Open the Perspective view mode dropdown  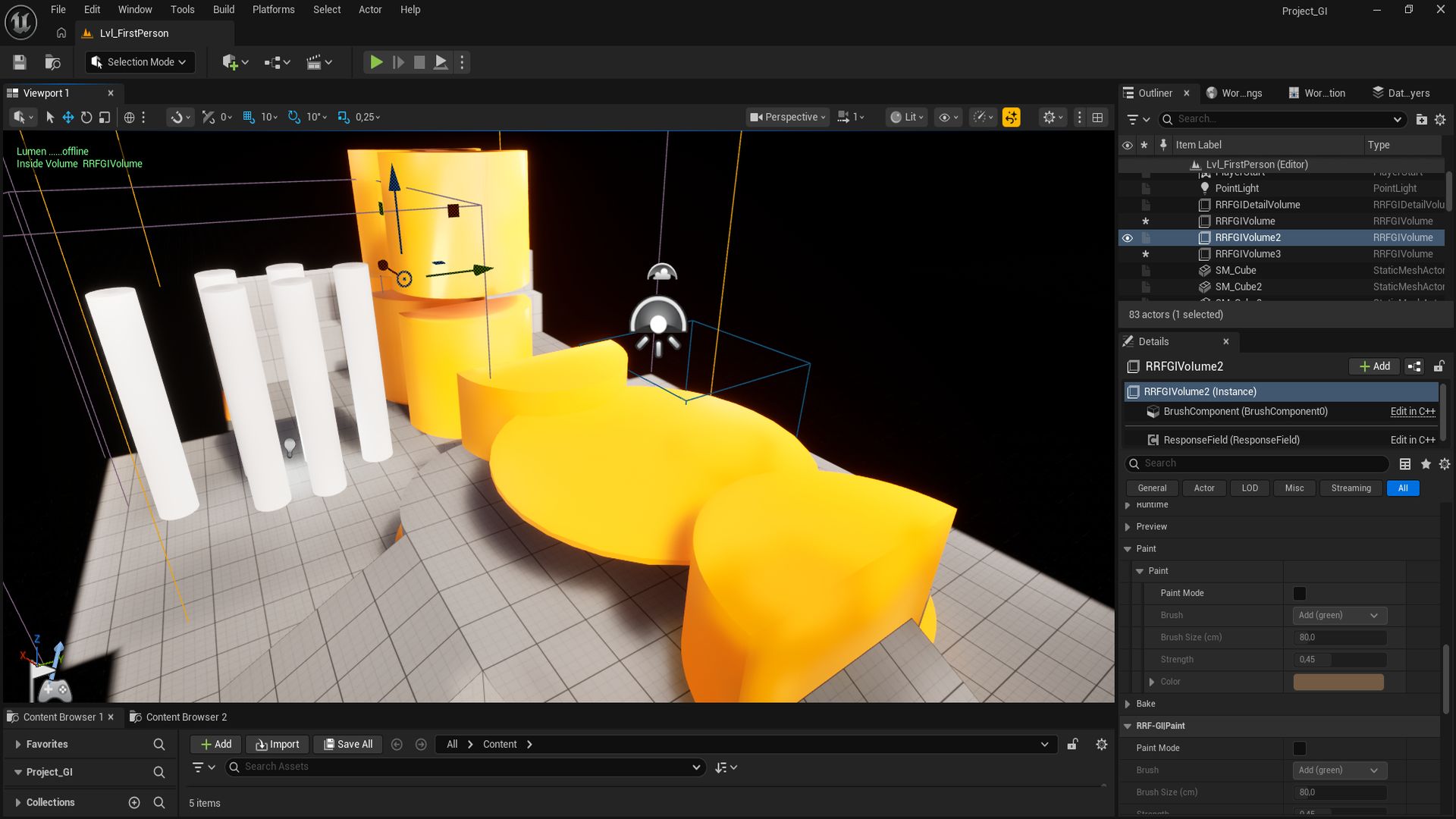click(x=787, y=117)
